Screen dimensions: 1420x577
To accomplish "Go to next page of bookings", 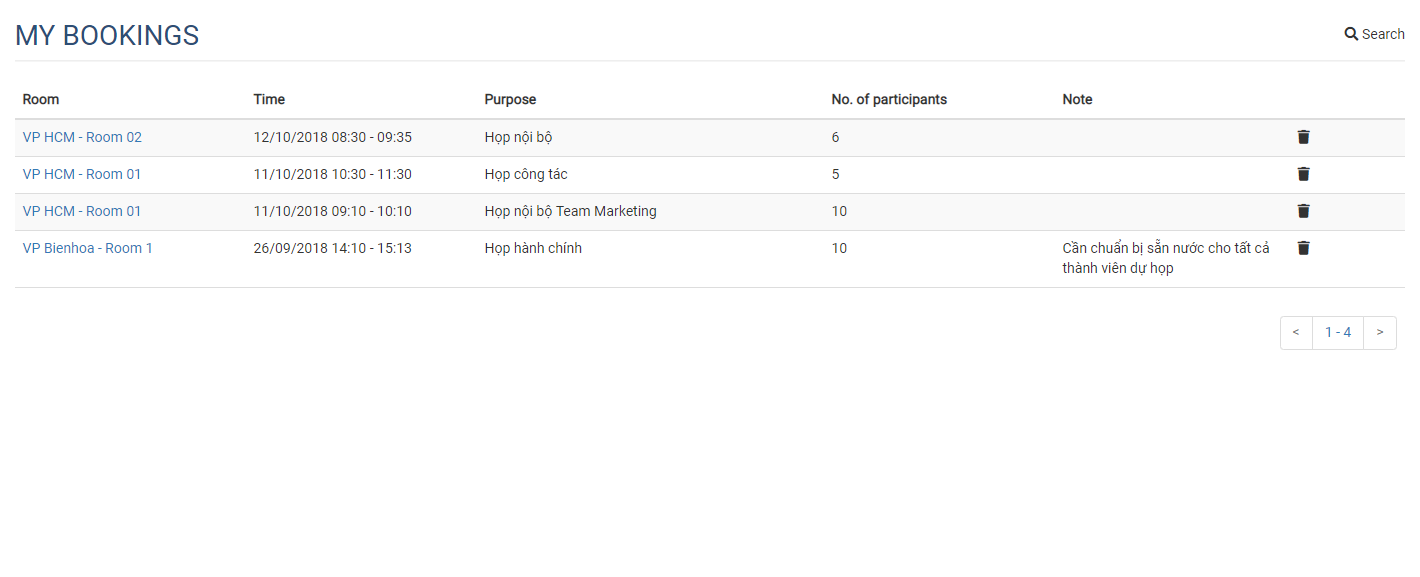I will (1380, 332).
